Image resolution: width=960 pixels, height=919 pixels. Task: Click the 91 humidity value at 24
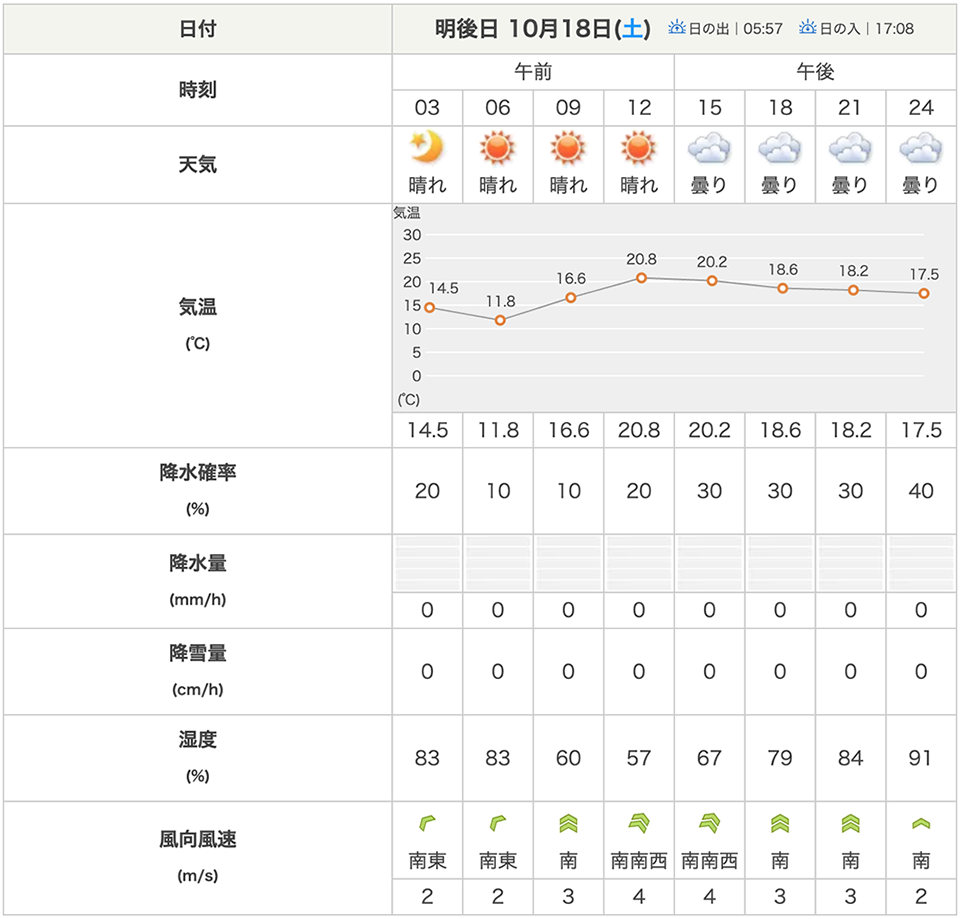pyautogui.click(x=920, y=758)
